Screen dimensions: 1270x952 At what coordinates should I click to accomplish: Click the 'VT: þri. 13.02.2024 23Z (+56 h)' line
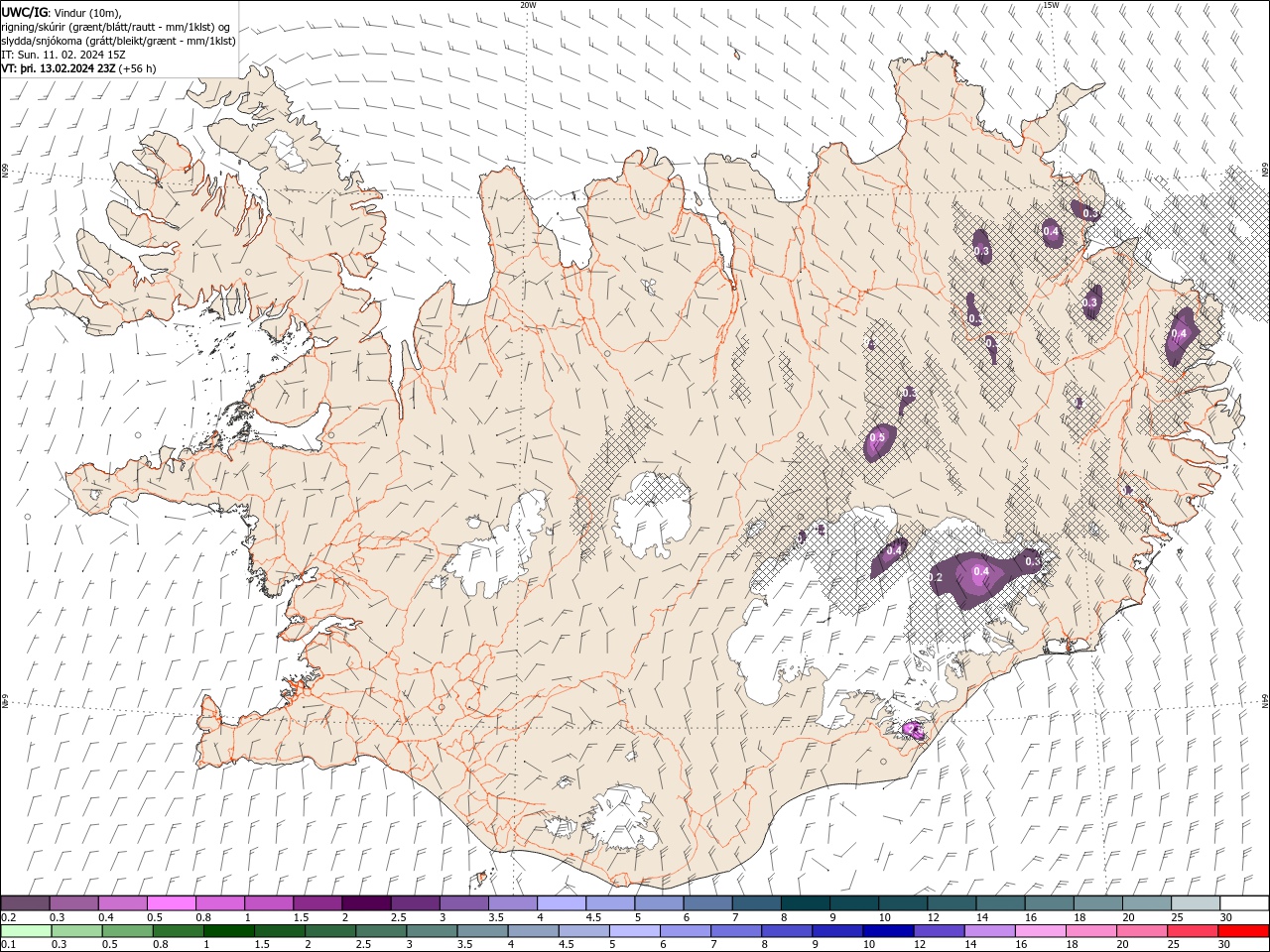[x=76, y=68]
